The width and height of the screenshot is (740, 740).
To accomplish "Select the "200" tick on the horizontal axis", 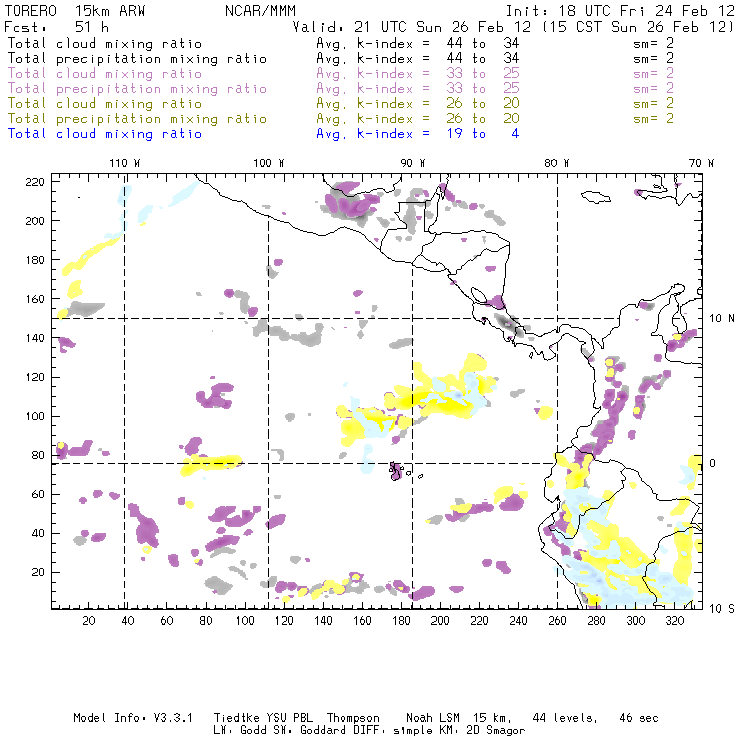I will (440, 621).
